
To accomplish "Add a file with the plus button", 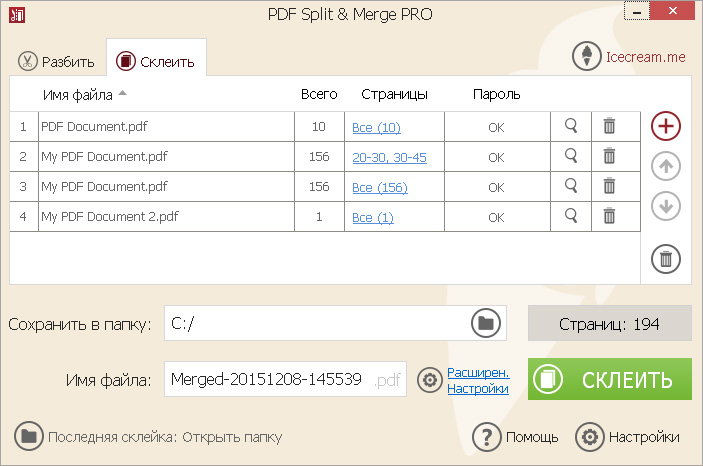I will 666,126.
